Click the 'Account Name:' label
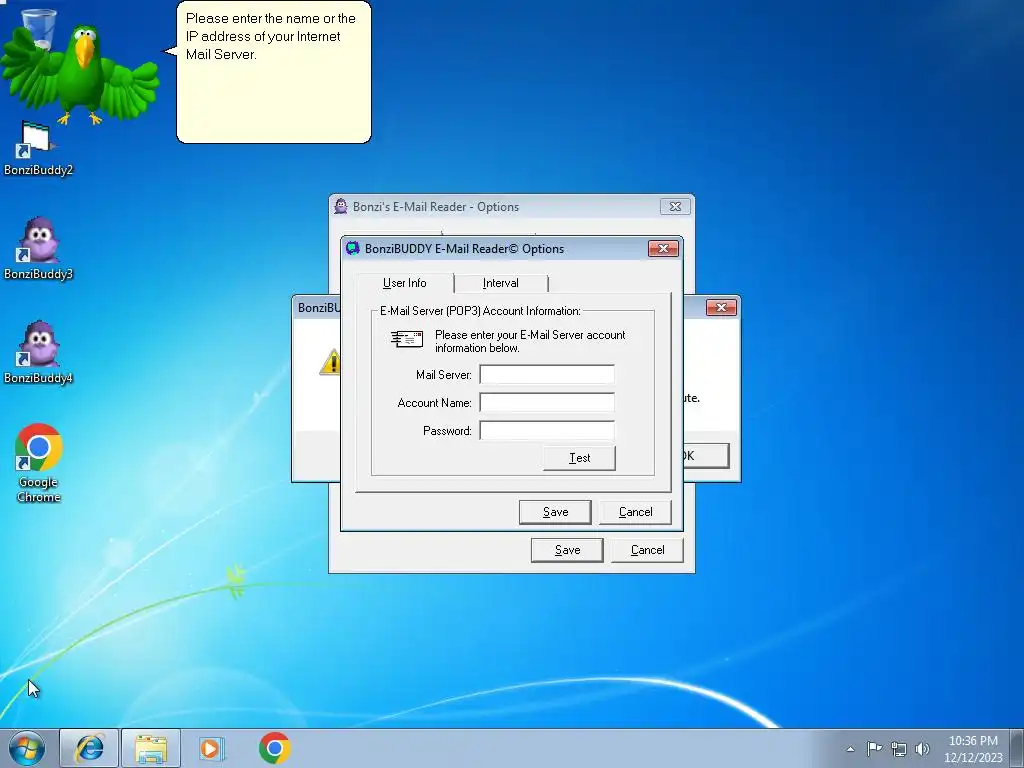 [434, 403]
